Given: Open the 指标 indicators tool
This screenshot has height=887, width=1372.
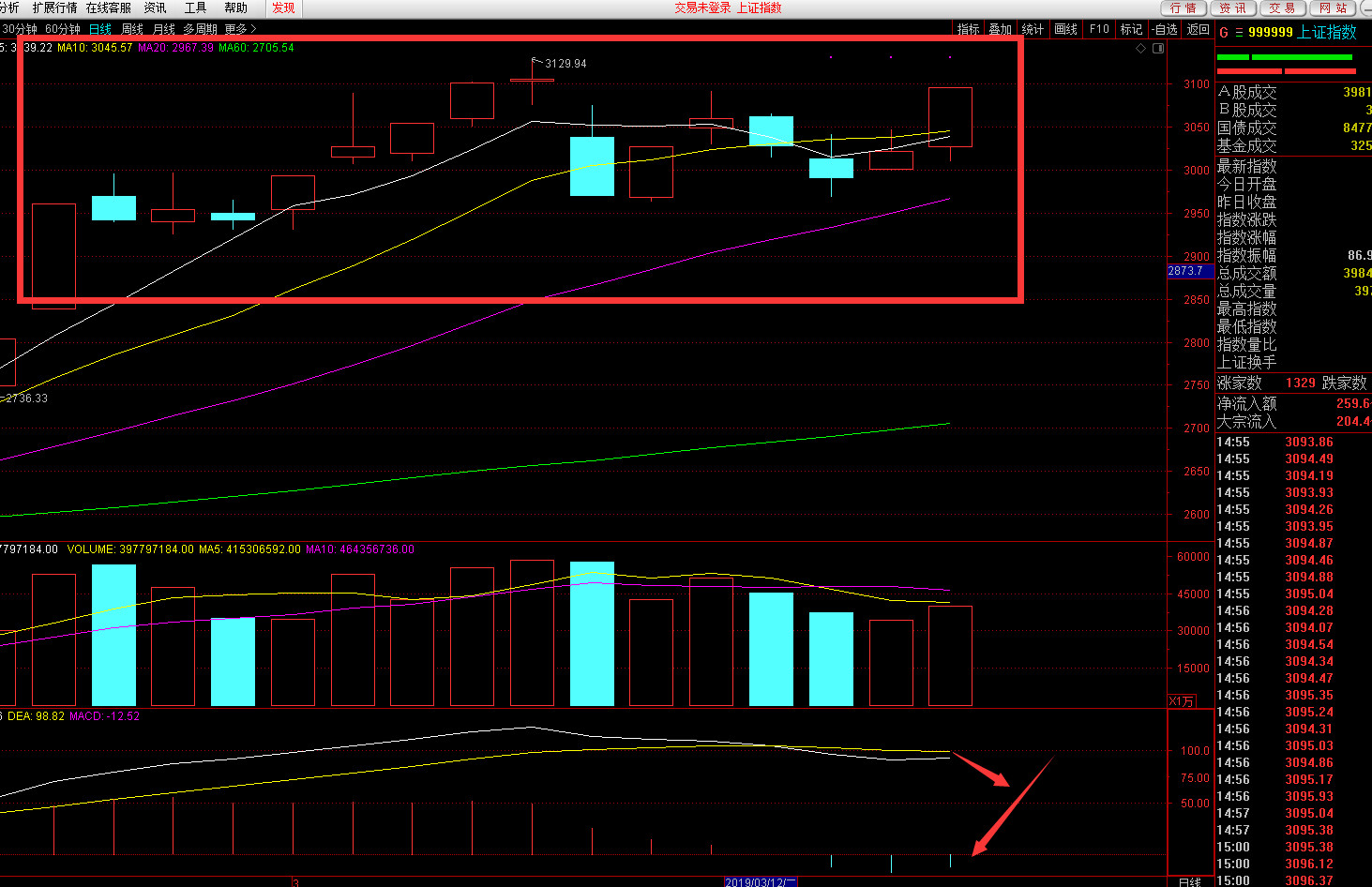Looking at the screenshot, I should tap(968, 29).
